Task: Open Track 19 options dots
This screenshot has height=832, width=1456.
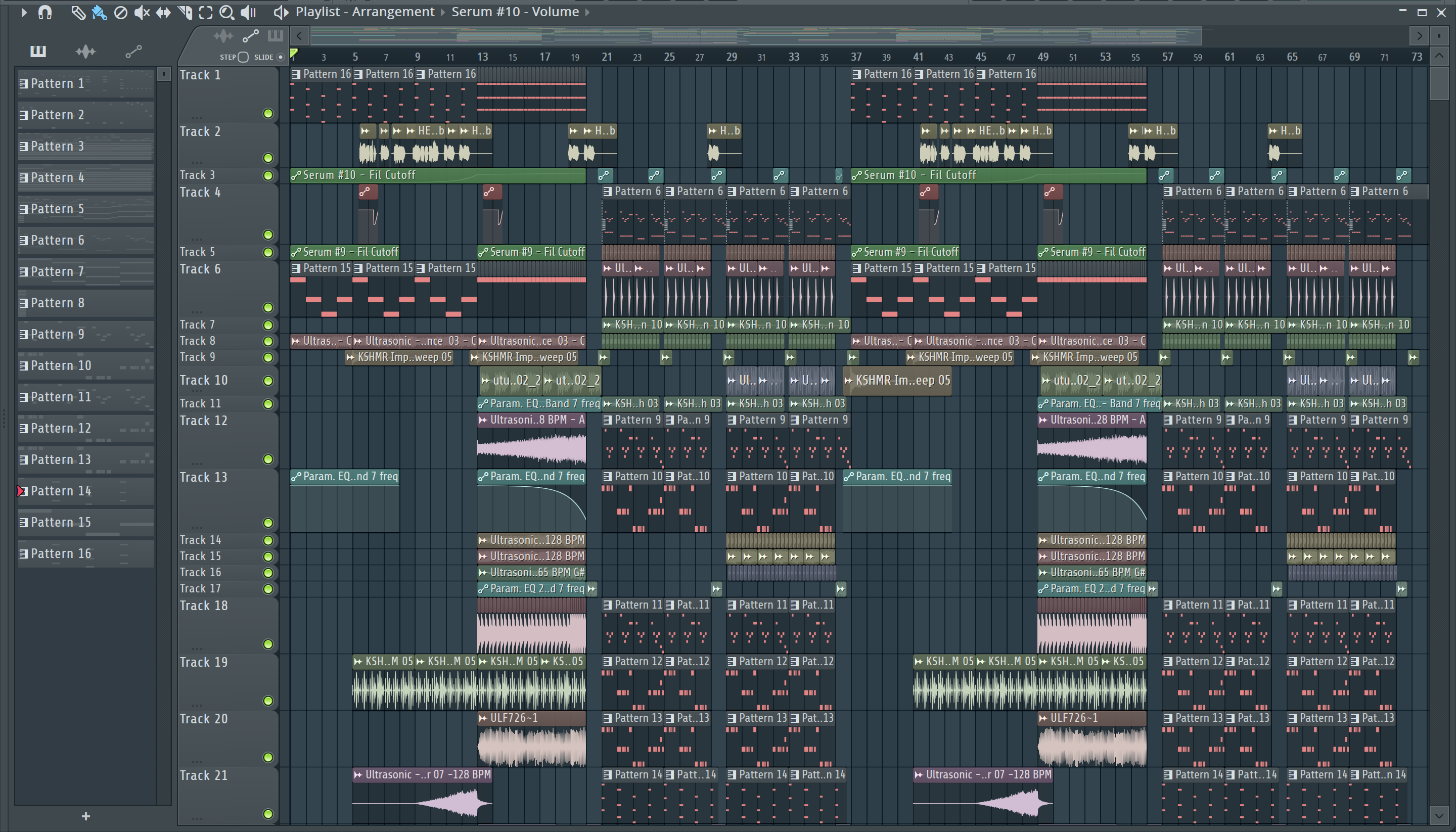Action: tap(197, 705)
